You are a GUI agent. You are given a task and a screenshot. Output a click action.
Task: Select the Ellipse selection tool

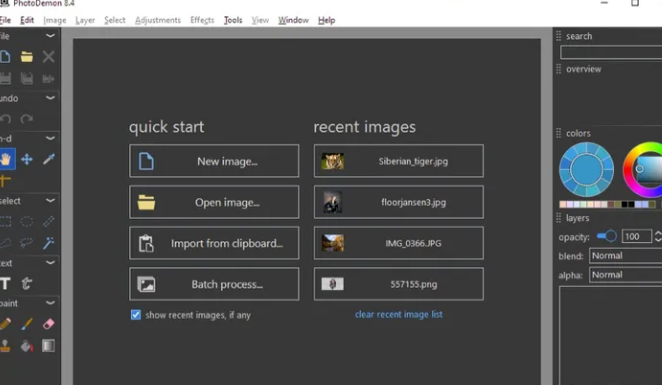click(27, 221)
